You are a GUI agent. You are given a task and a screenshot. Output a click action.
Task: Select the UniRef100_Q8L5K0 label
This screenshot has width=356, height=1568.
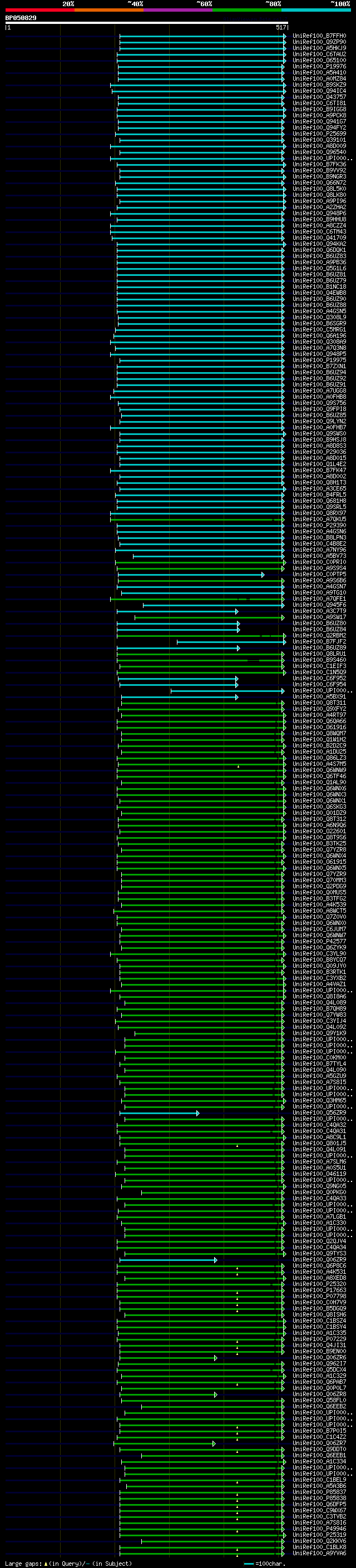pos(319,189)
